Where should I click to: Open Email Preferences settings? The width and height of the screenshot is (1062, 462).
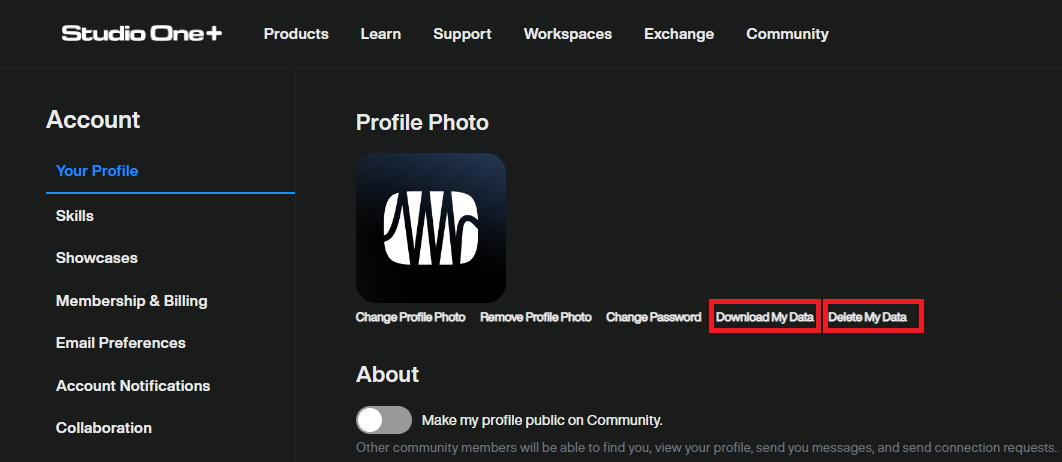121,343
